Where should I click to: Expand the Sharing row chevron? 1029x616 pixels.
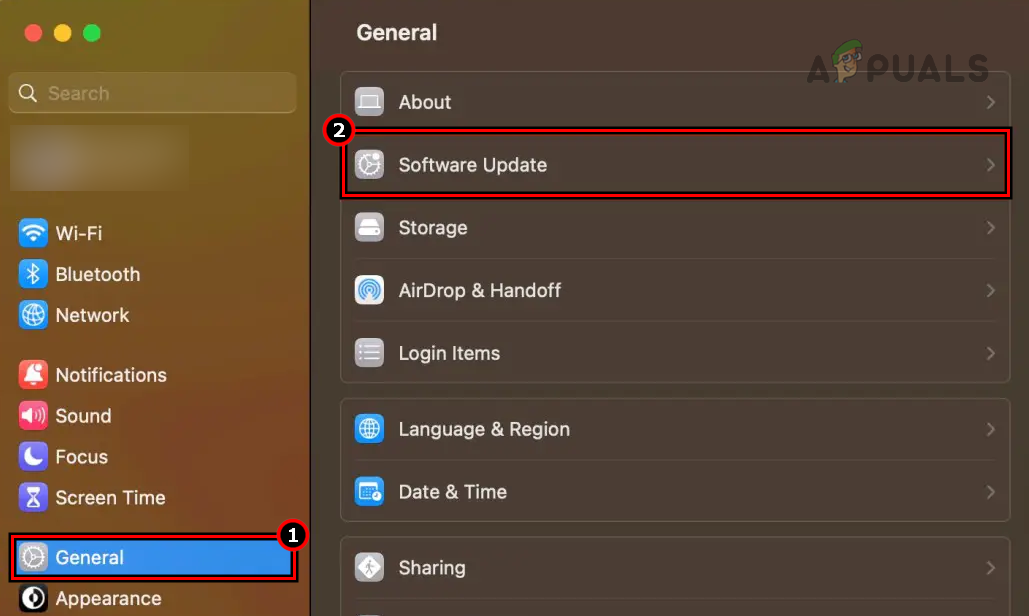coord(991,567)
